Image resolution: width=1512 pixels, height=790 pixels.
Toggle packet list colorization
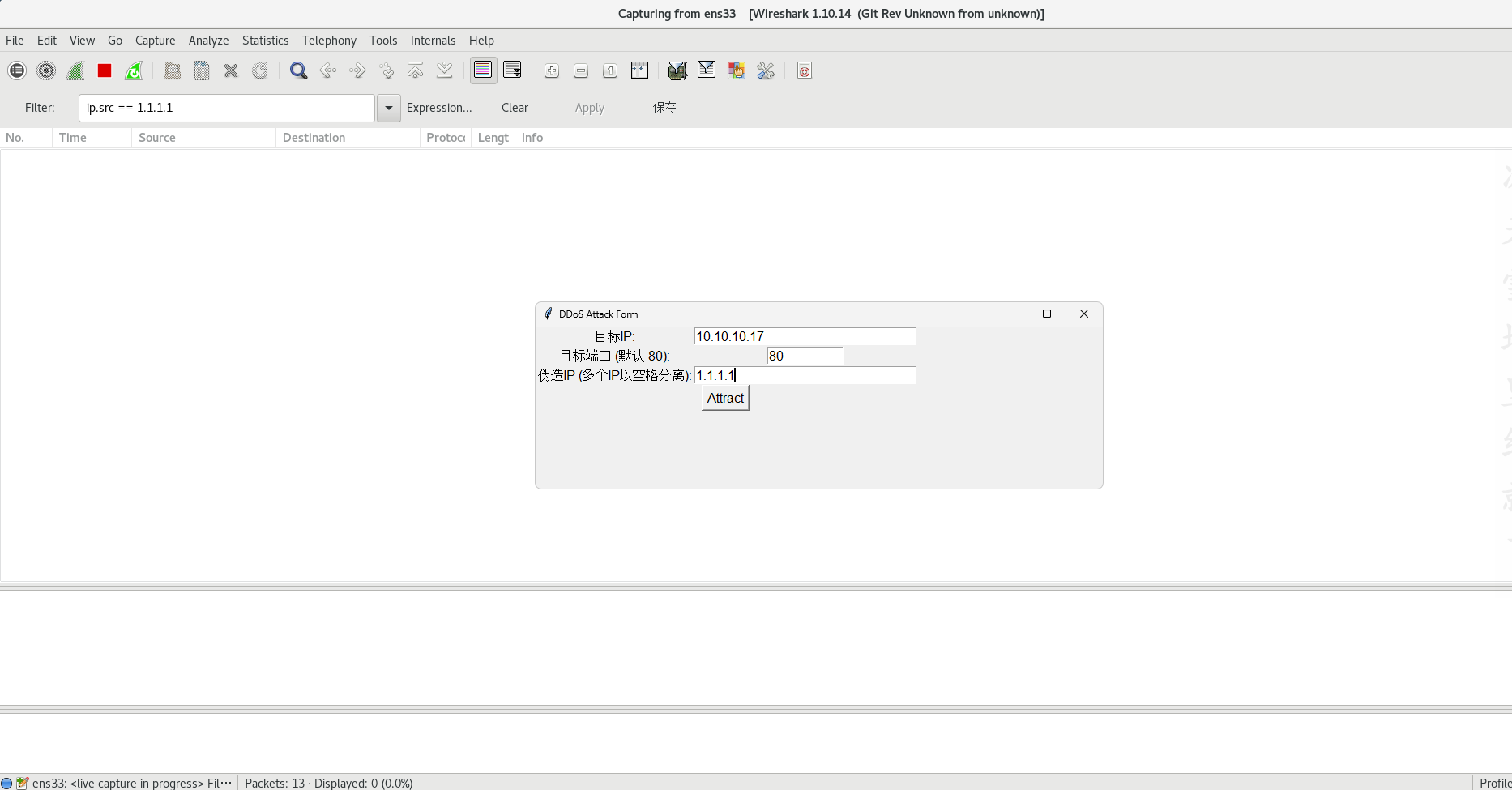483,71
